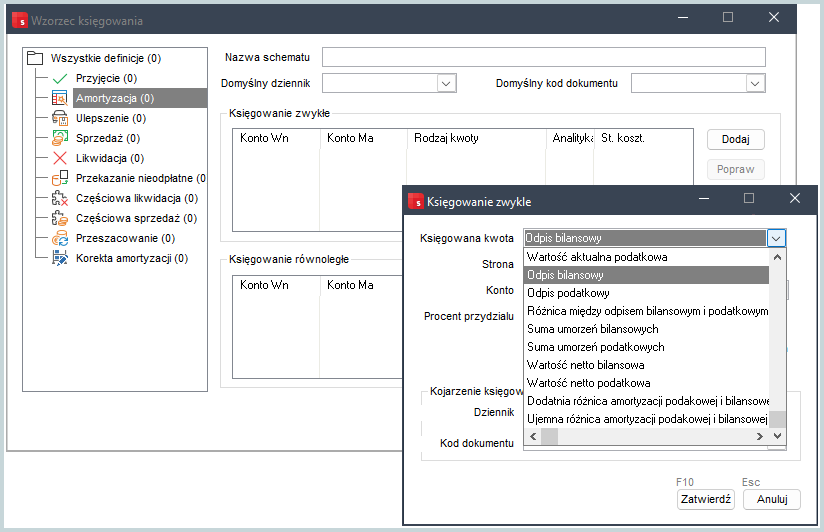Image resolution: width=824 pixels, height=532 pixels.
Task: Select Sprzedaż (0) in the tree
Action: pos(108,138)
